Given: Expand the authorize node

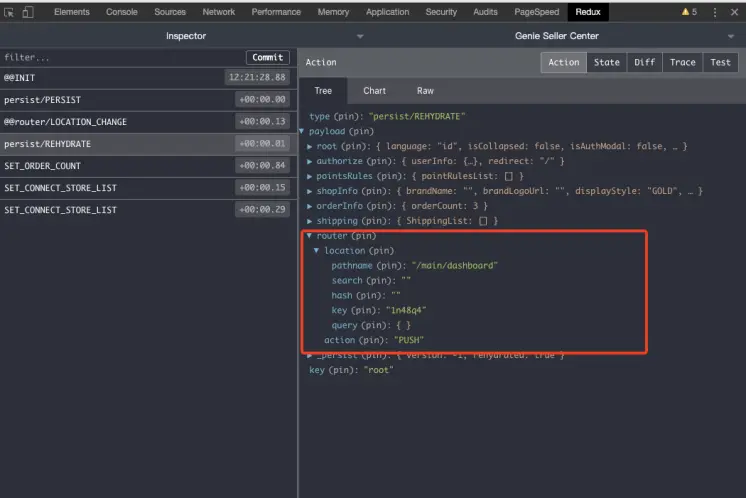Looking at the screenshot, I should [x=309, y=161].
